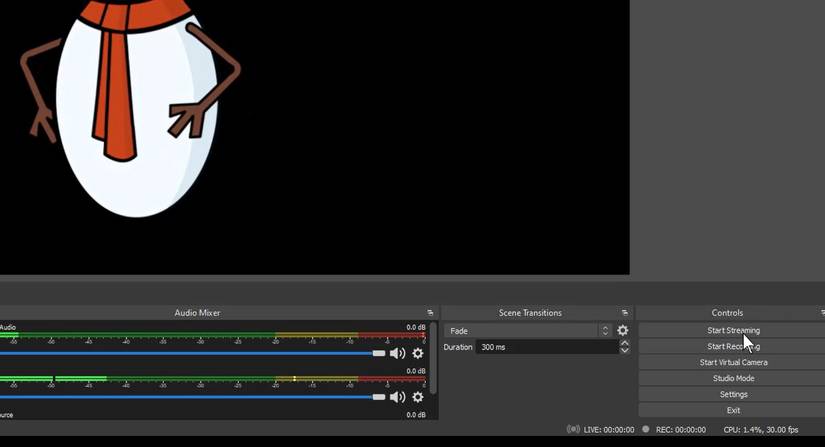Image resolution: width=825 pixels, height=447 pixels.
Task: Increase the transition duration with the up arrow
Action: tap(625, 343)
